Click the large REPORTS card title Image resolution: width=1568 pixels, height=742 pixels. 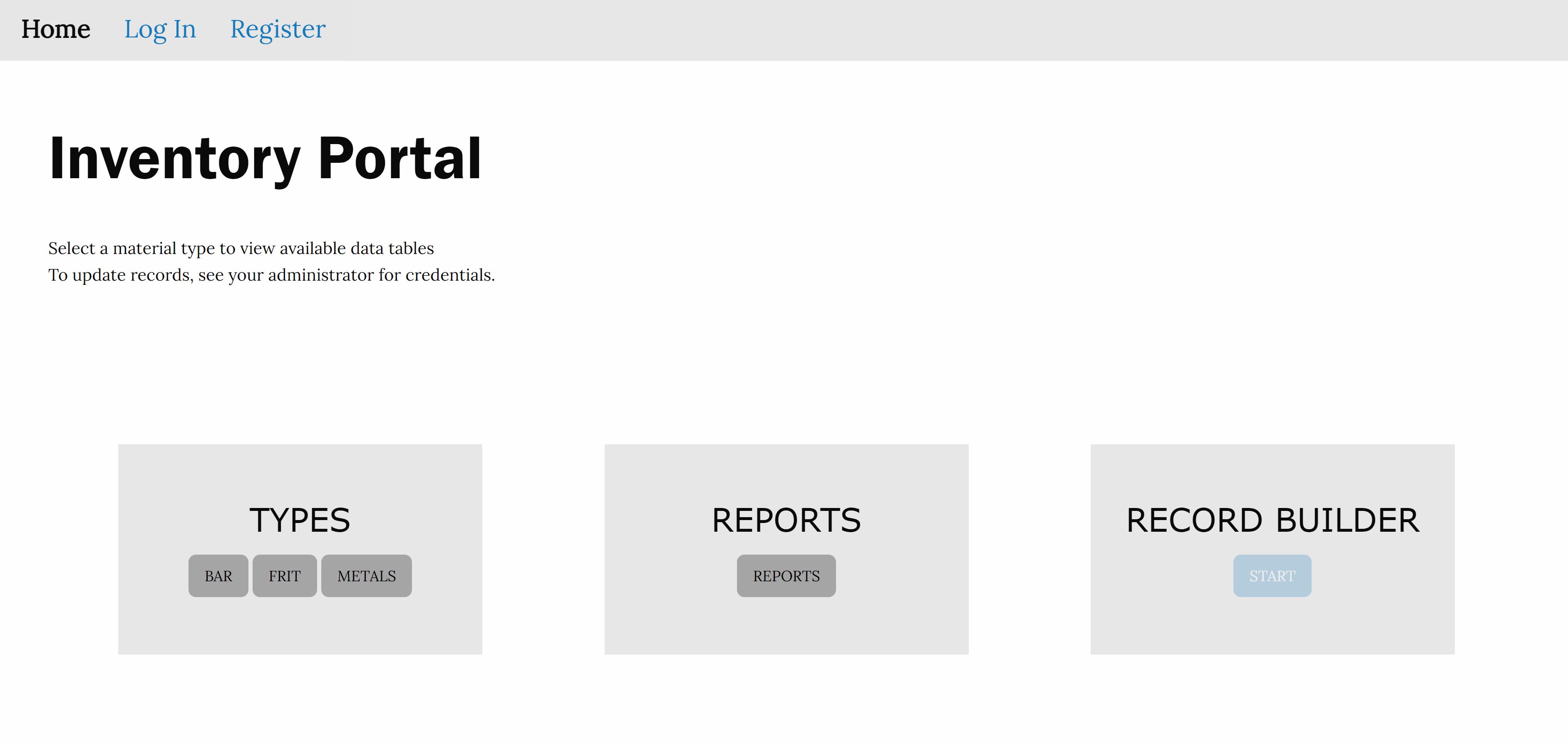pyautogui.click(x=786, y=520)
